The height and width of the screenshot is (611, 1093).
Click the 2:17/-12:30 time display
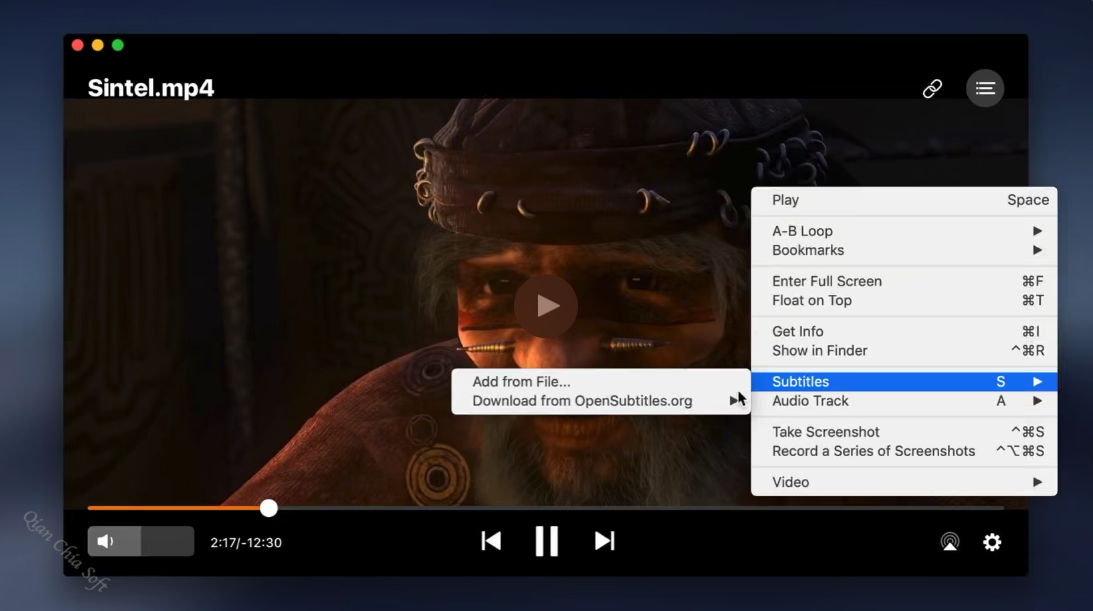pyautogui.click(x=246, y=542)
